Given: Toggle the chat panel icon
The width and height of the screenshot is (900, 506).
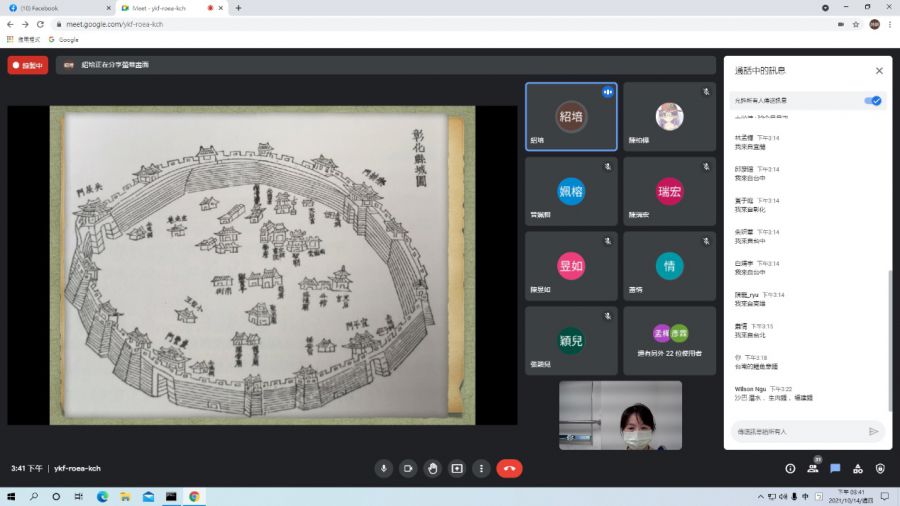Looking at the screenshot, I should 835,468.
